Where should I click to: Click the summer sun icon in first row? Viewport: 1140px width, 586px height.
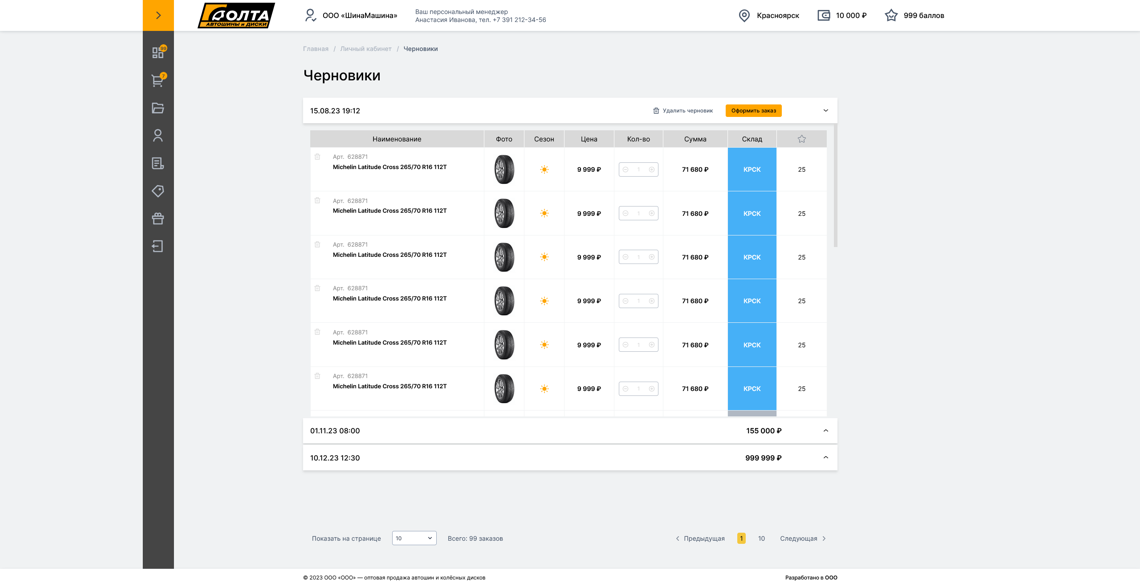pyautogui.click(x=544, y=169)
